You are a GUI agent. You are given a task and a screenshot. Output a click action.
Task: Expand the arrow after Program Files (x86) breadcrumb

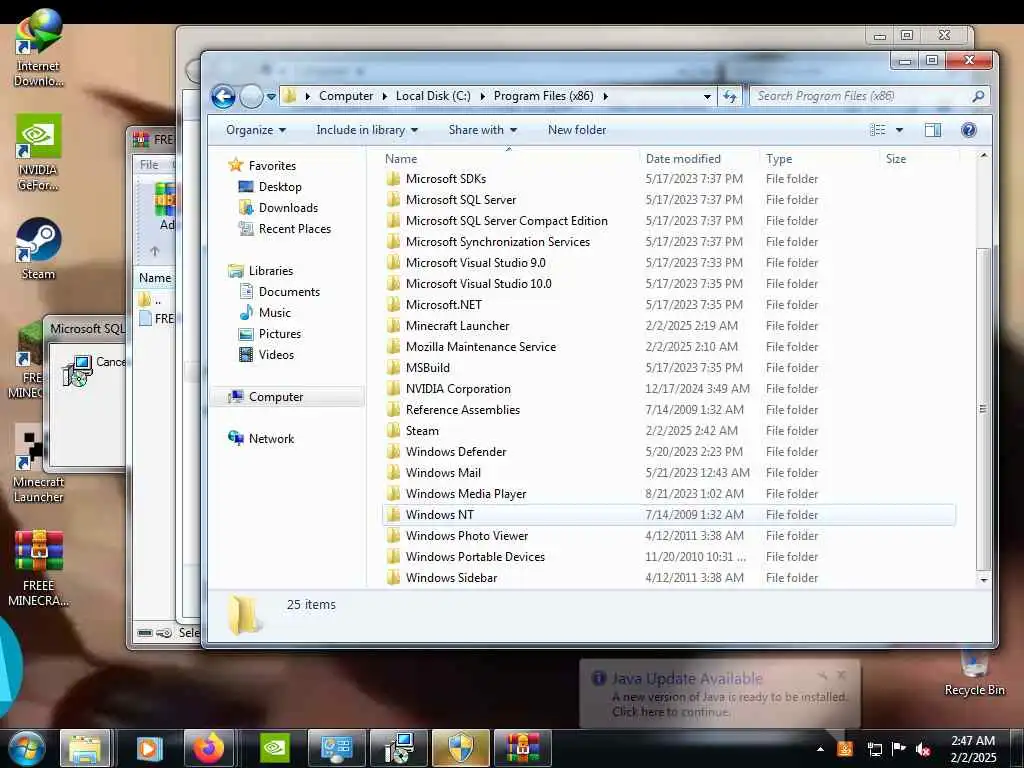click(605, 97)
